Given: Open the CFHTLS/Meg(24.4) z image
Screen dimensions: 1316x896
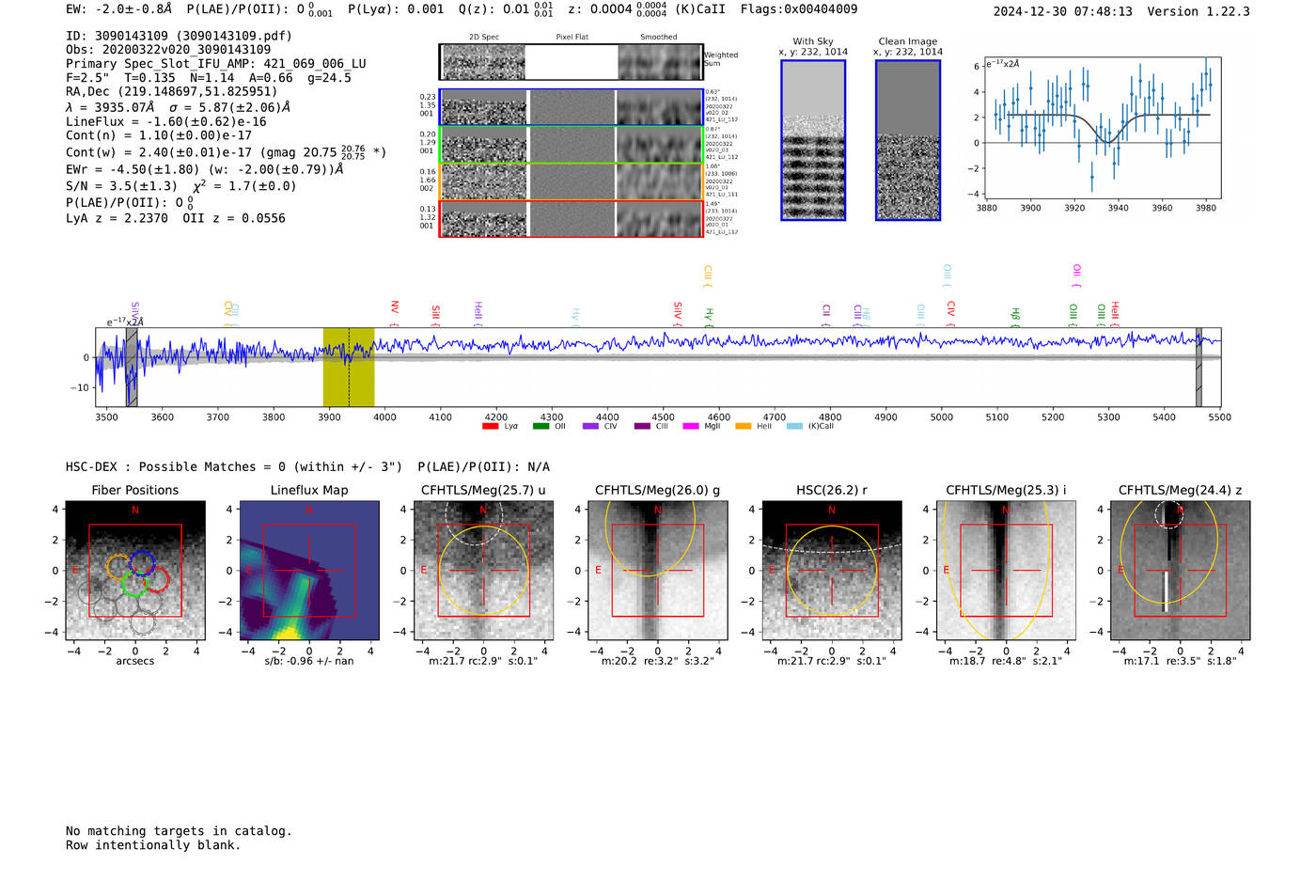Looking at the screenshot, I should pos(1180,570).
